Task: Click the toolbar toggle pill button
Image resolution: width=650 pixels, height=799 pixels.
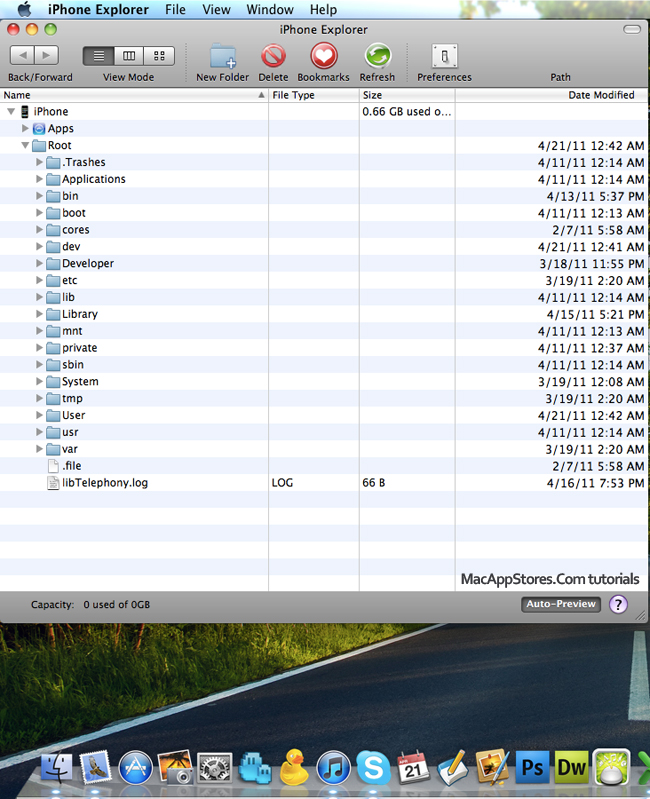Action: 632,30
